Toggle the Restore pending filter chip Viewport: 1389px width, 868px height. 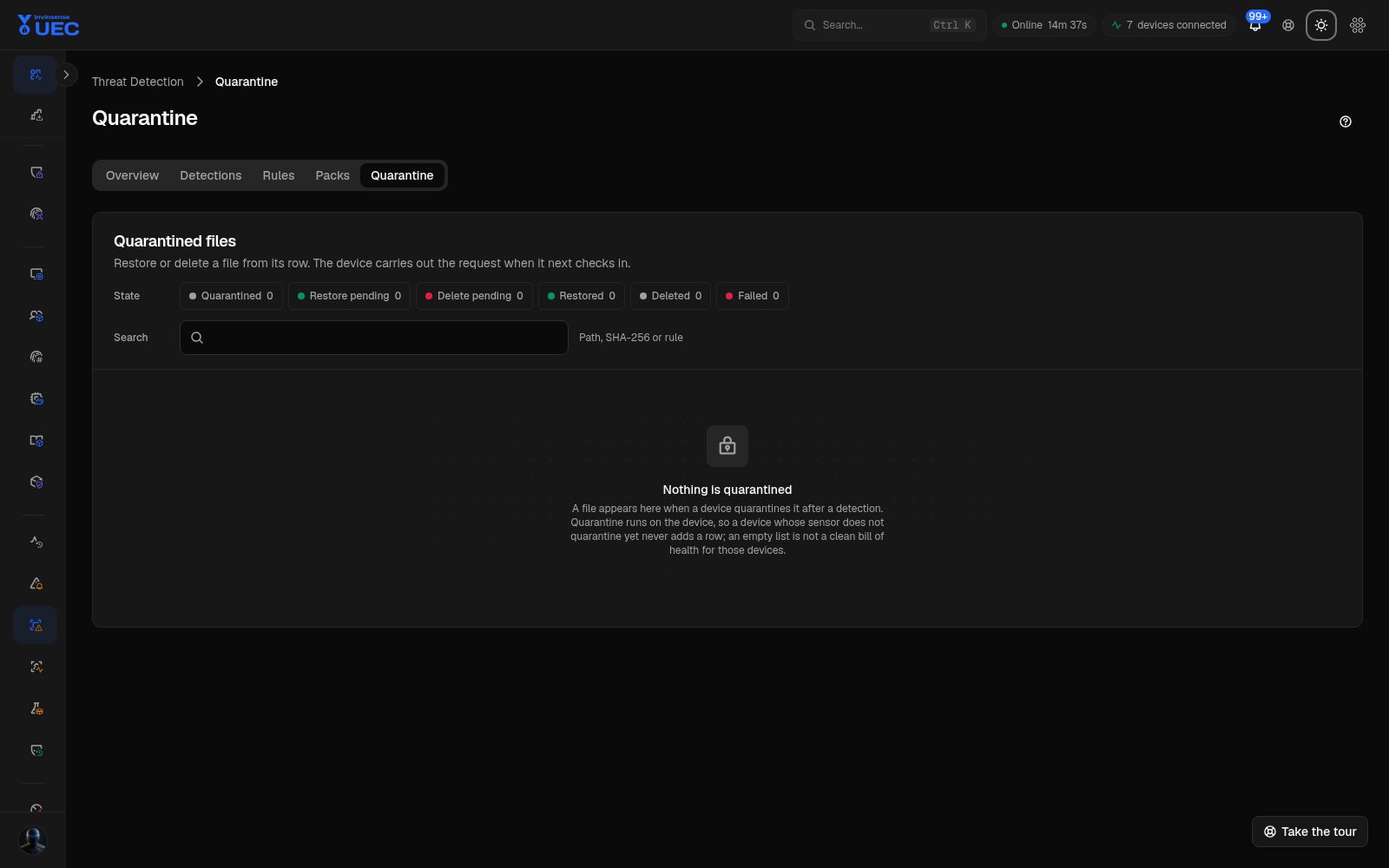point(349,296)
